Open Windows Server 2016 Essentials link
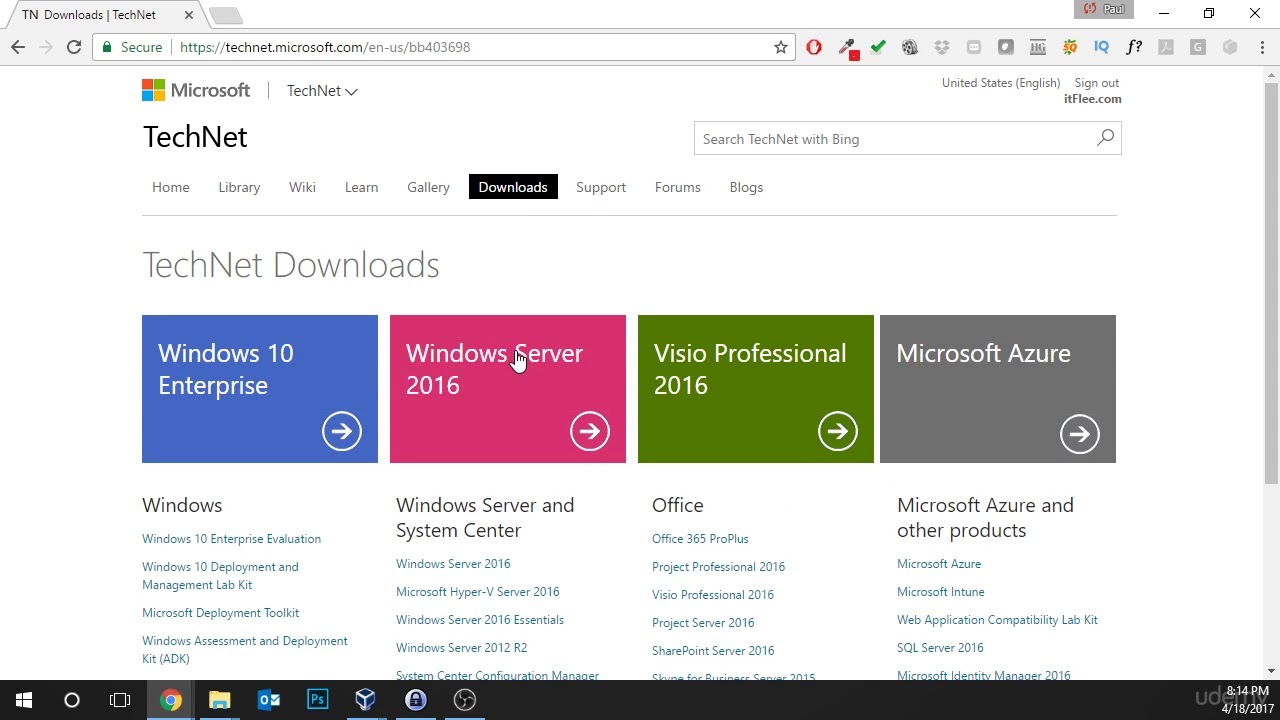 480,620
